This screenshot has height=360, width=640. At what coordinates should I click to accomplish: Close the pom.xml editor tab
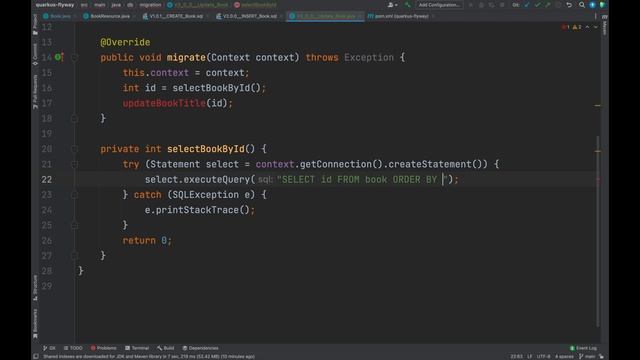[x=433, y=16]
